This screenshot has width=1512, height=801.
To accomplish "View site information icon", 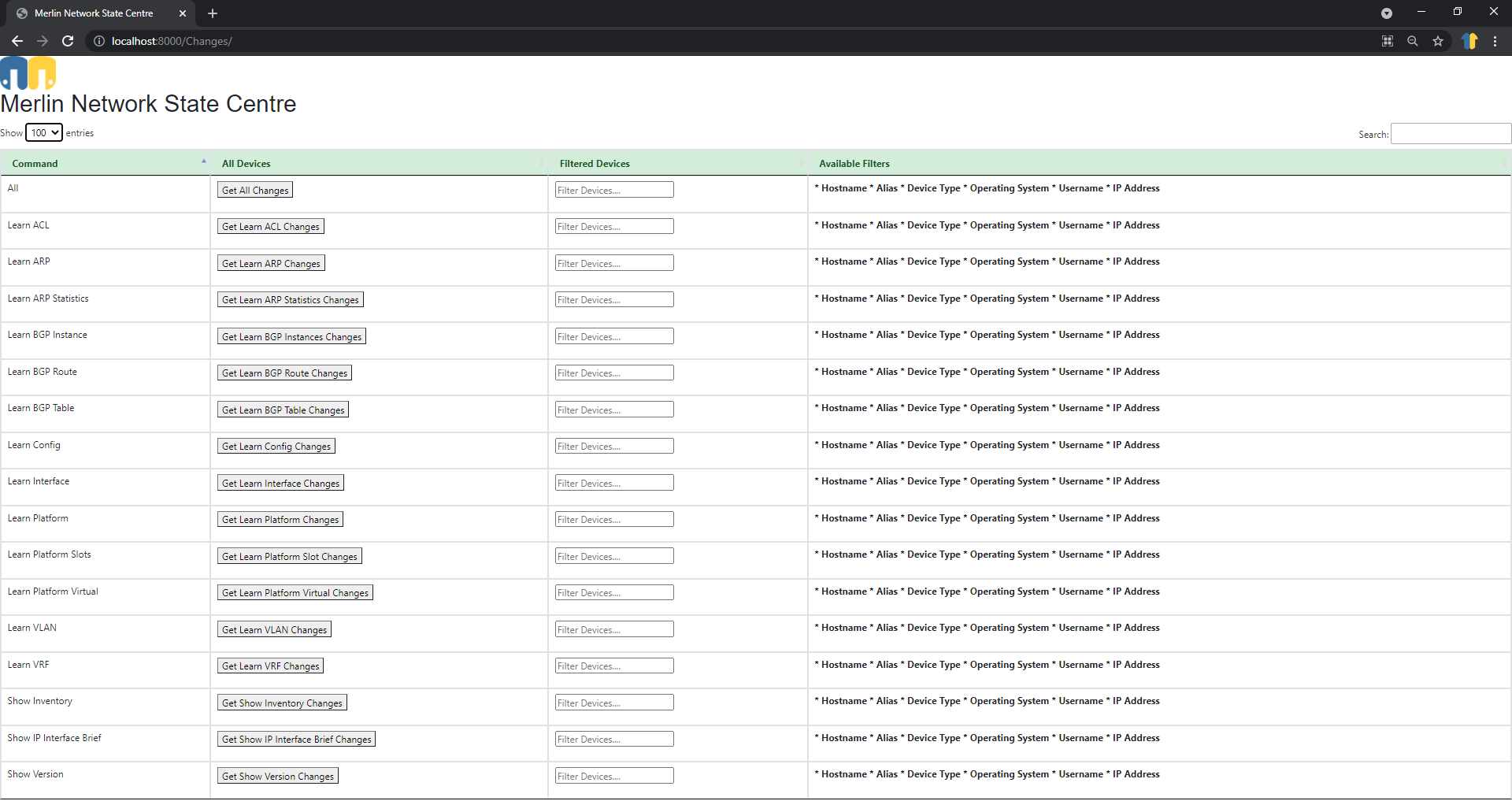I will point(99,41).
